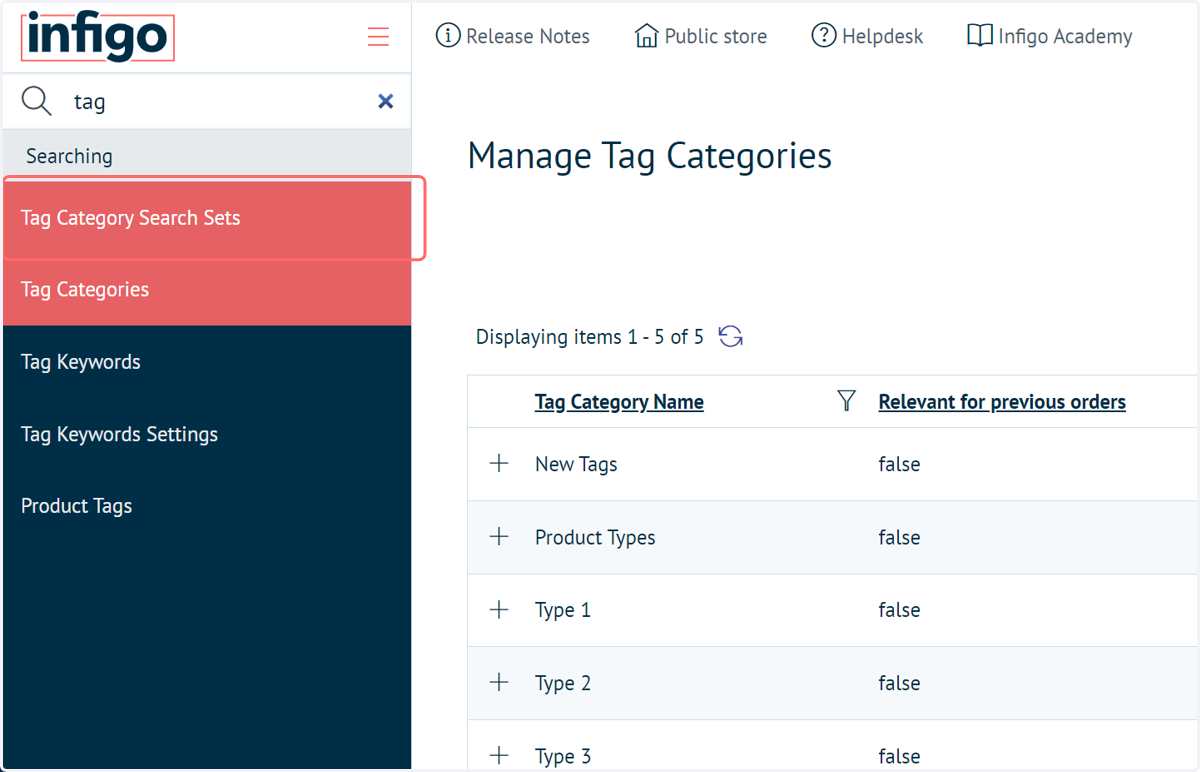The image size is (1200, 772).
Task: Open the Tag Categories menu item
Action: [x=207, y=290]
